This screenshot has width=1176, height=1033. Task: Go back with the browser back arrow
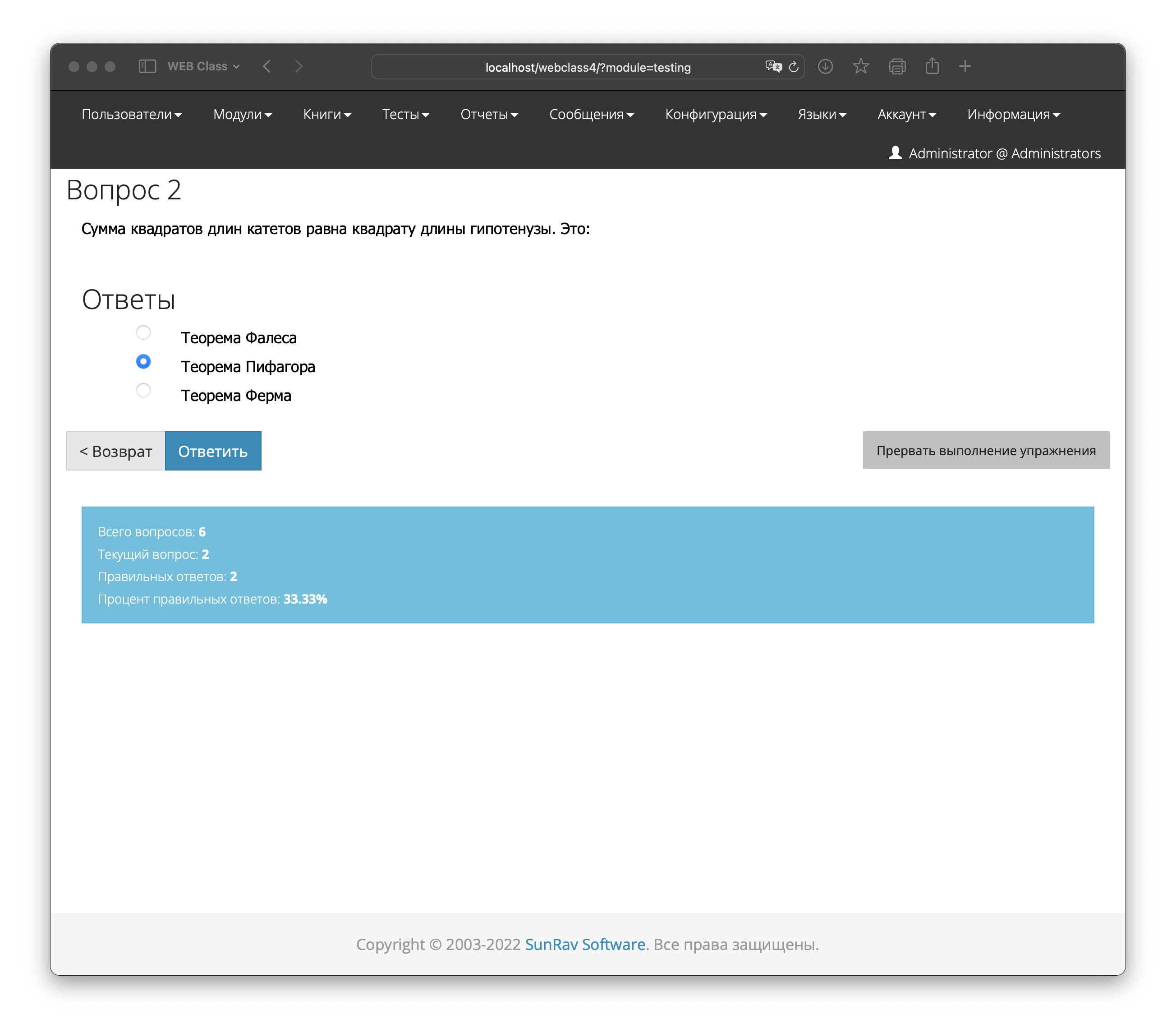pos(267,66)
